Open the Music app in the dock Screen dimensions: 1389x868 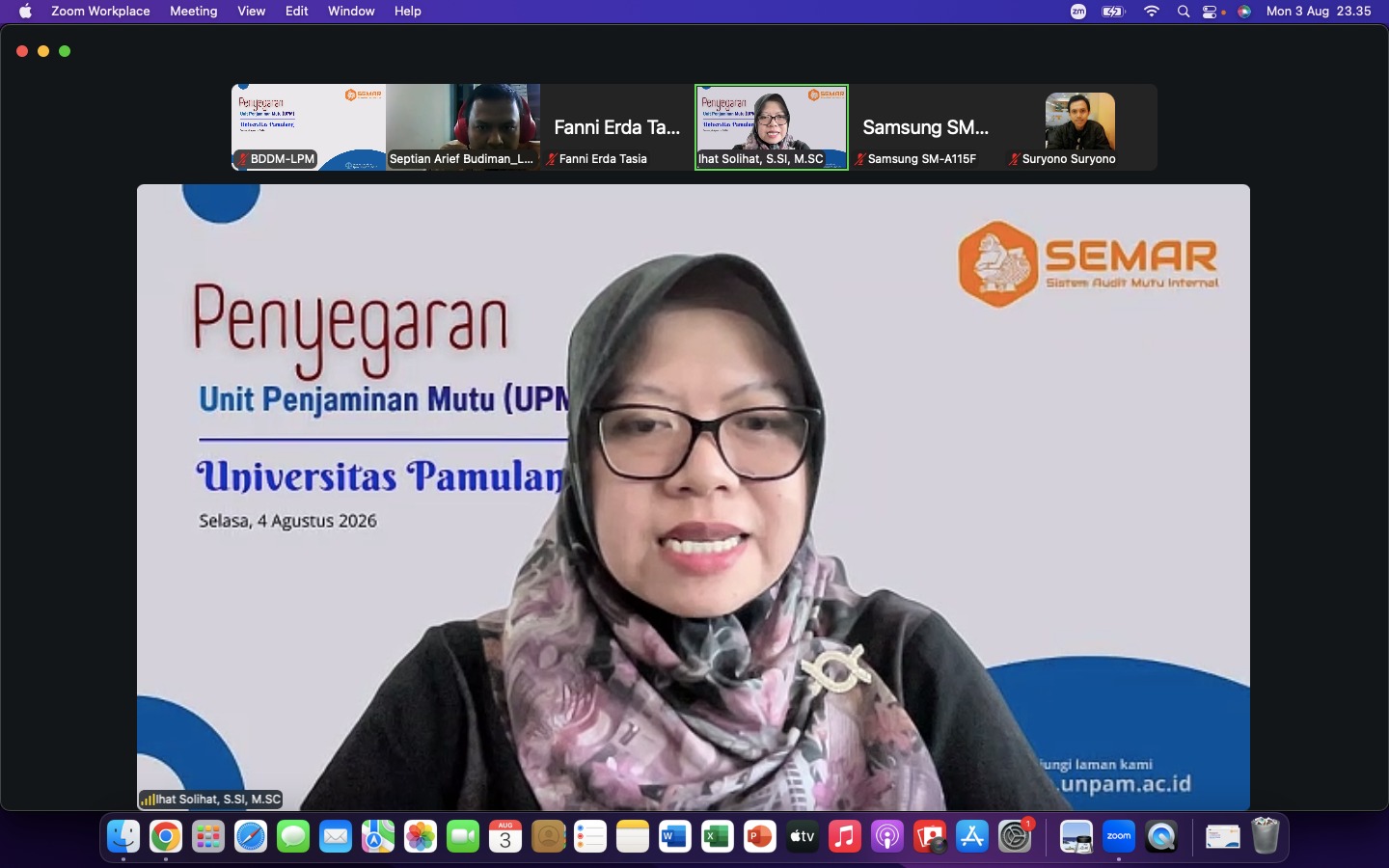coord(845,837)
